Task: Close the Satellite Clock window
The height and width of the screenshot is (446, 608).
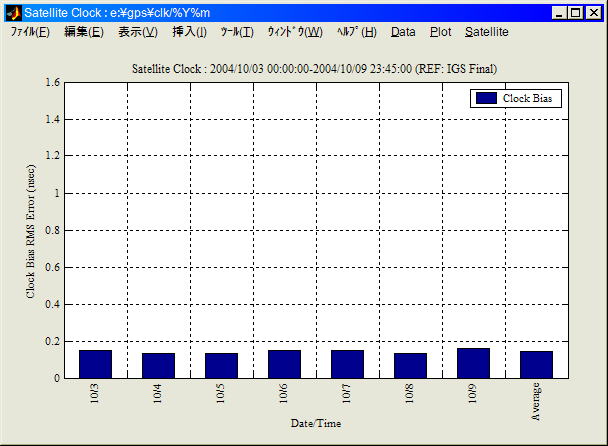Action: click(x=593, y=13)
